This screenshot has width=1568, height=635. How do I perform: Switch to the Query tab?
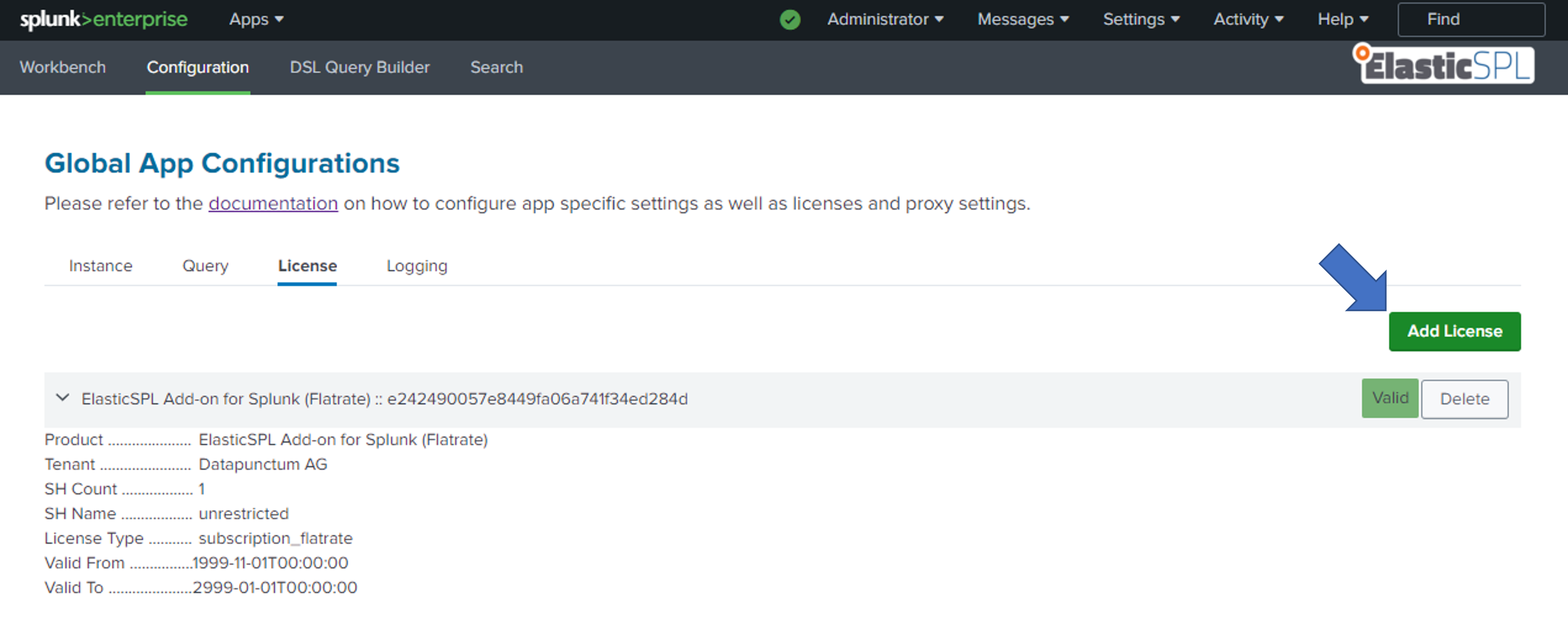click(x=205, y=266)
